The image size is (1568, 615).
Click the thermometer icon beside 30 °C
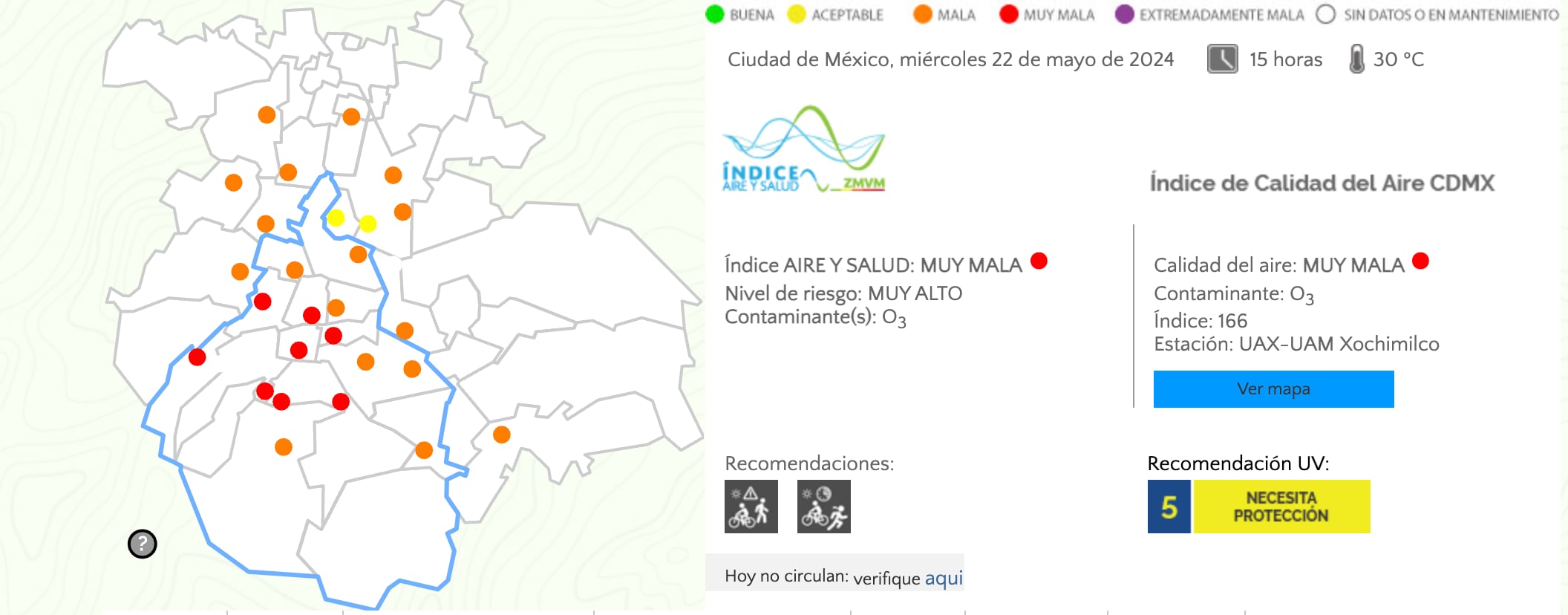coord(1356,59)
